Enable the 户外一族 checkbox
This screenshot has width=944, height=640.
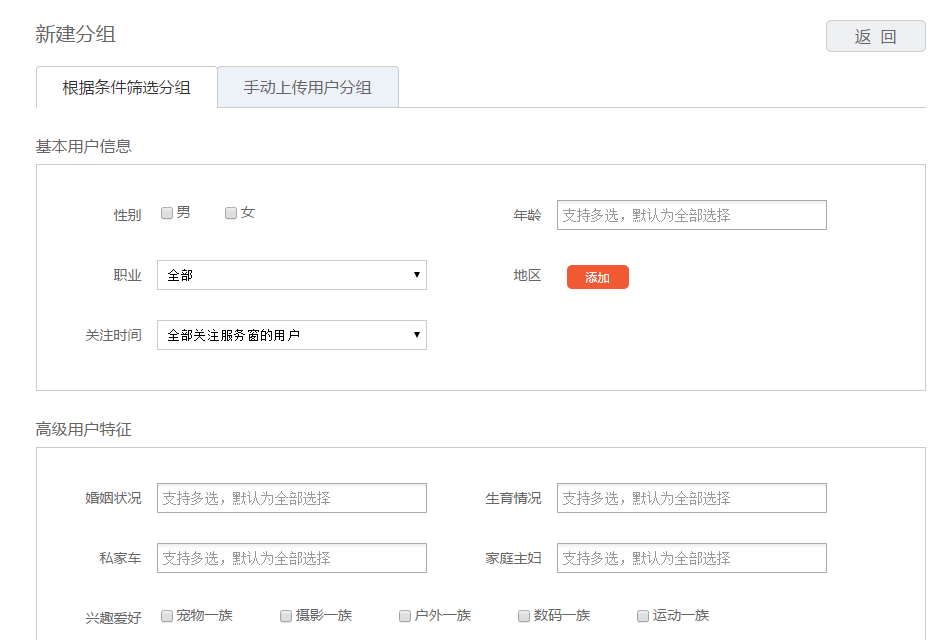(405, 616)
